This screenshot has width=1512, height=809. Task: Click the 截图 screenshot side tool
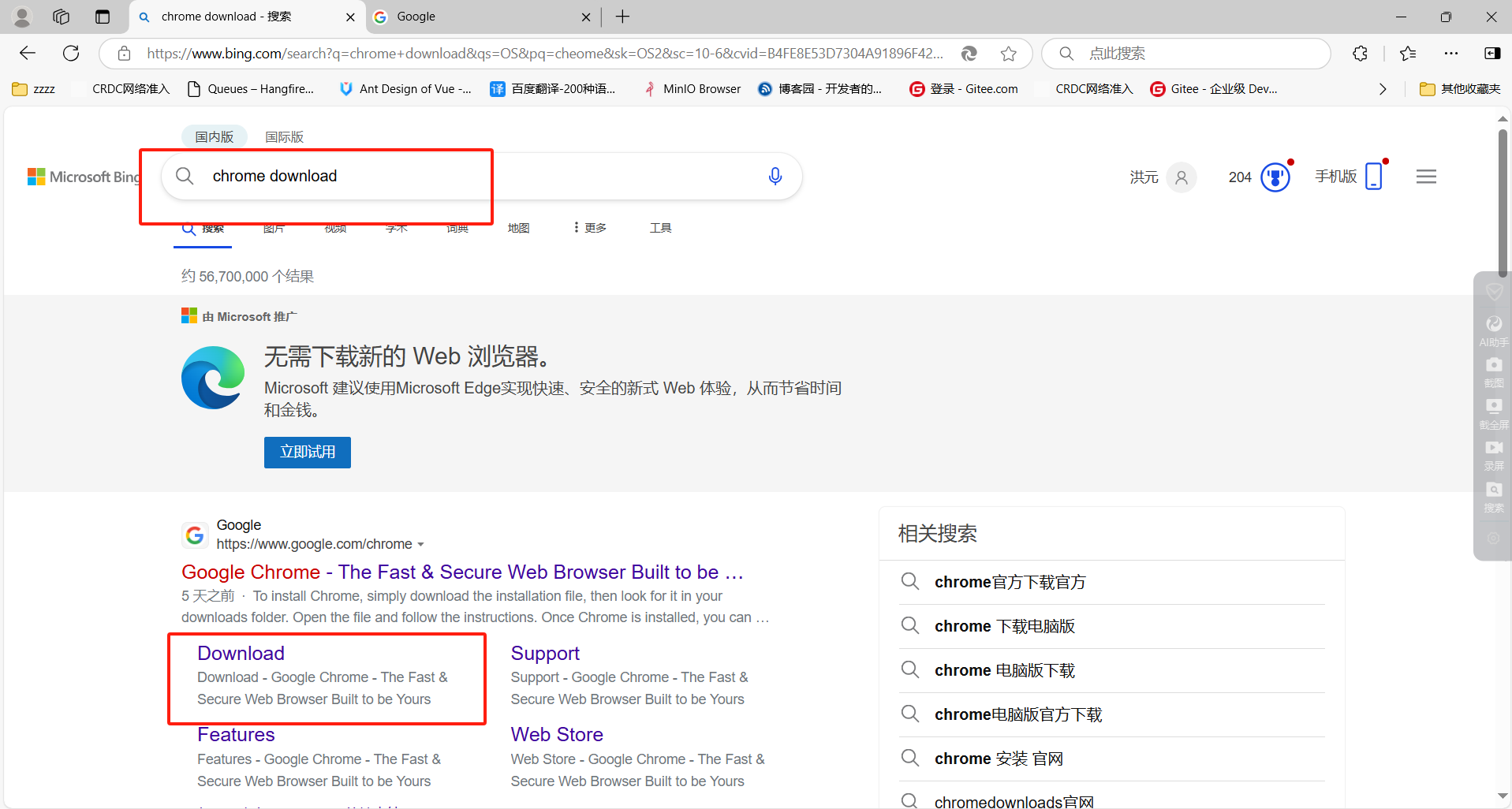[x=1494, y=372]
